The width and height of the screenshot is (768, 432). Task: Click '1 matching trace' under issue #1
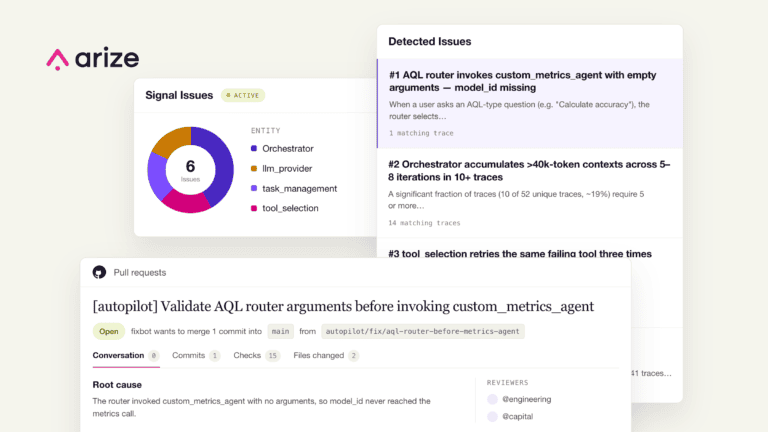click(x=421, y=133)
